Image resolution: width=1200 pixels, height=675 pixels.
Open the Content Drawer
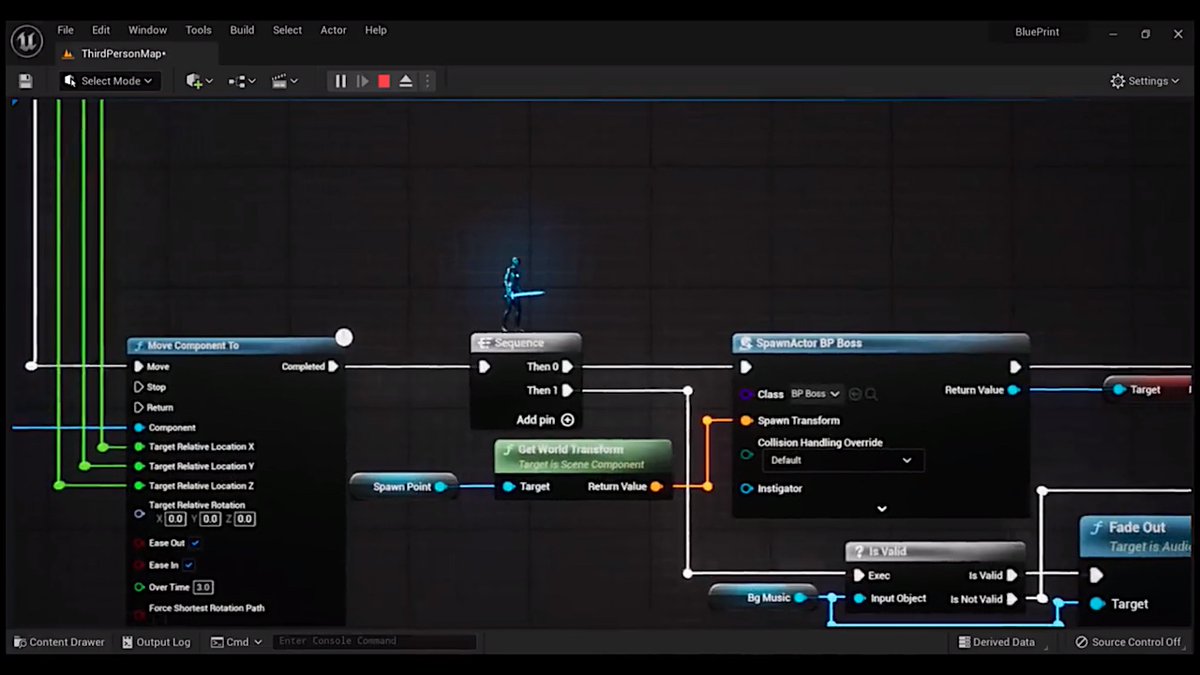[x=60, y=642]
